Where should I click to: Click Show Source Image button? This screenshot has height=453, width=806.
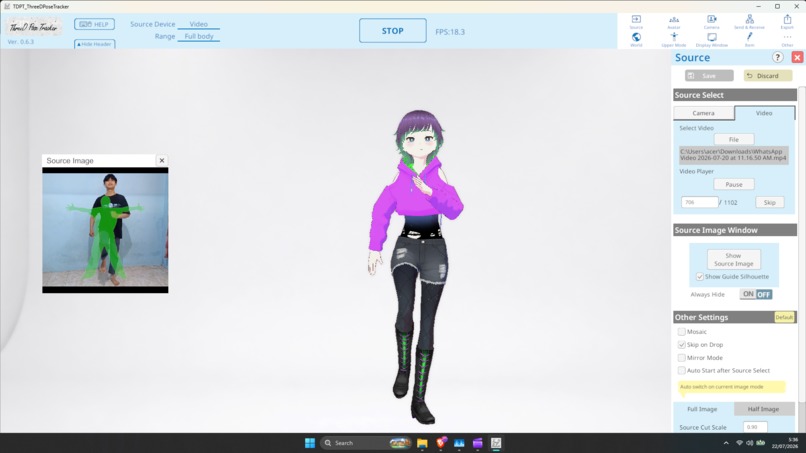coord(734,260)
